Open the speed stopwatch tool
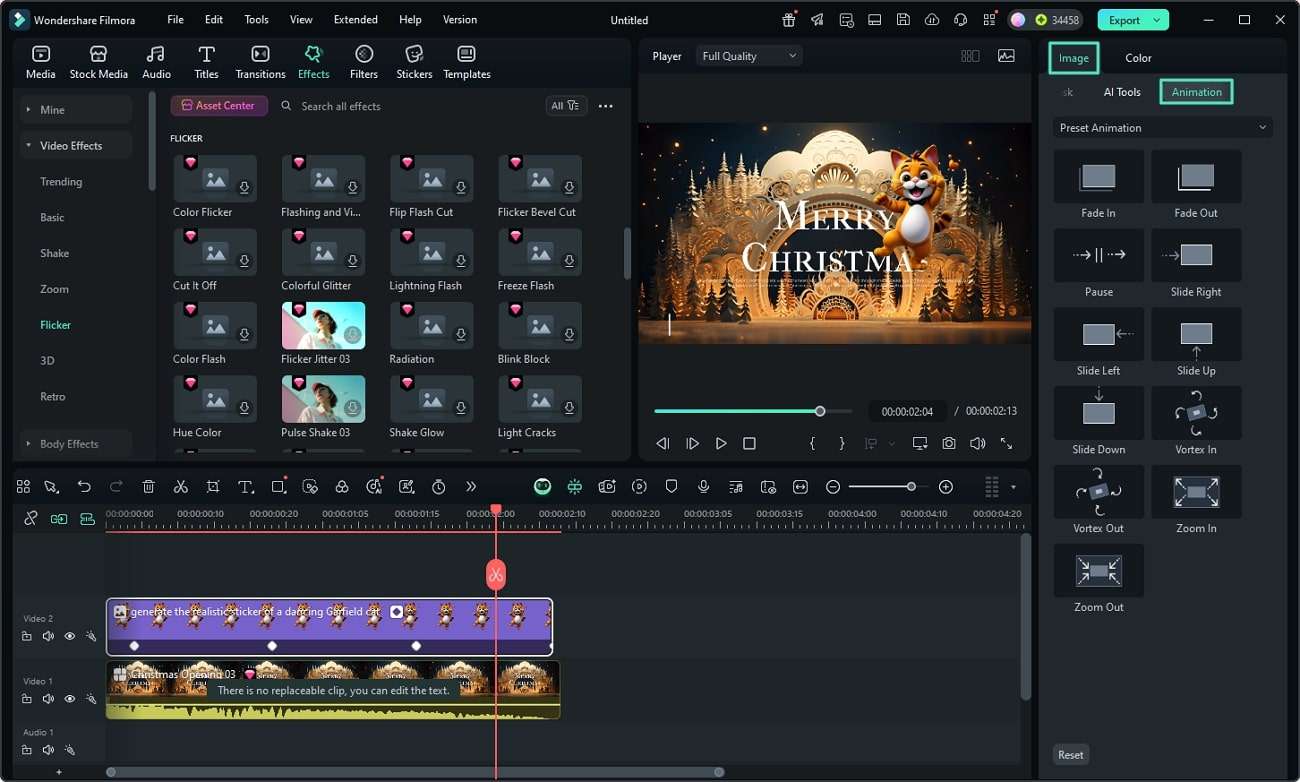The height and width of the screenshot is (782, 1300). point(438,487)
